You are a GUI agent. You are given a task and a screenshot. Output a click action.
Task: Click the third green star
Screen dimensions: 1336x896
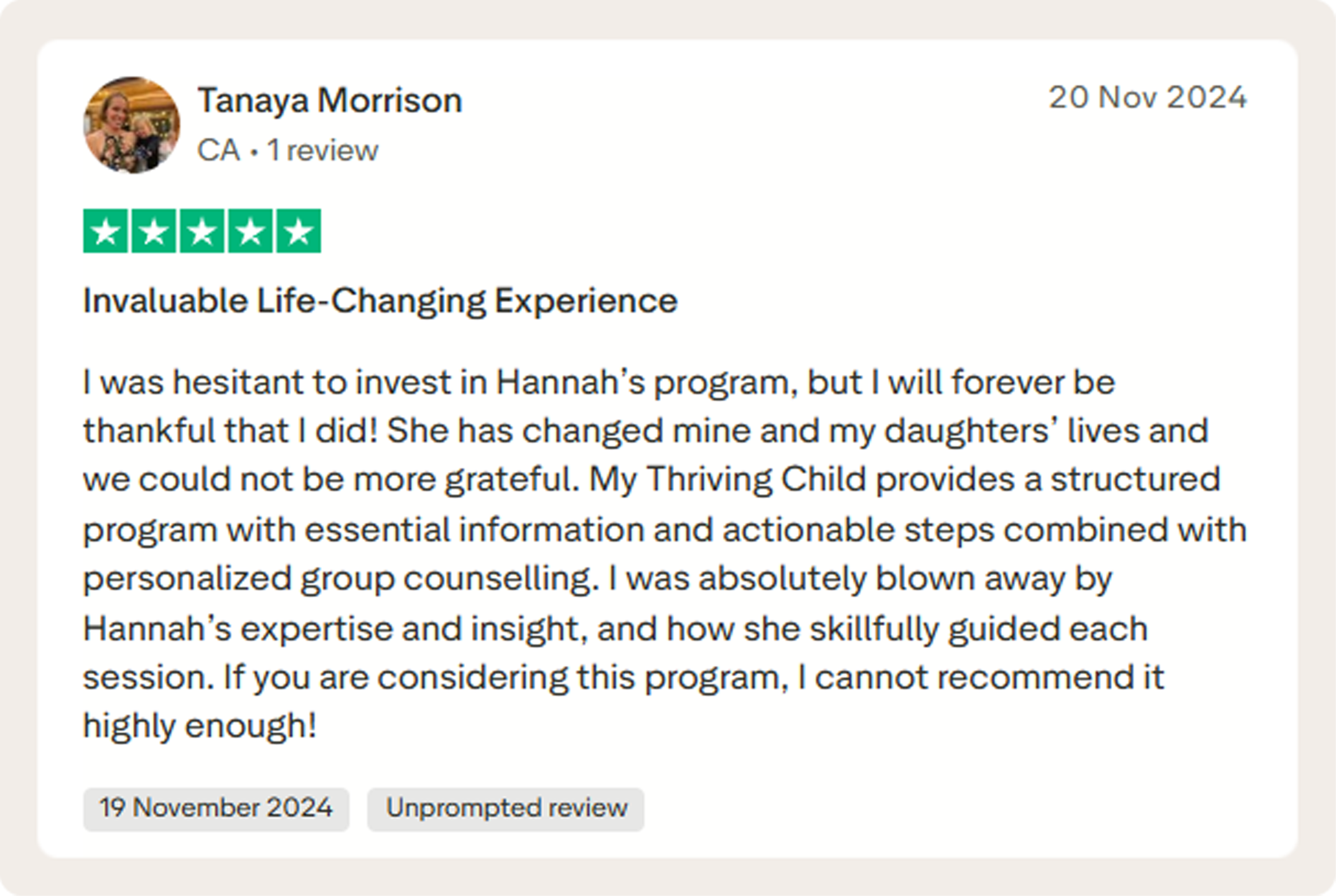[202, 231]
